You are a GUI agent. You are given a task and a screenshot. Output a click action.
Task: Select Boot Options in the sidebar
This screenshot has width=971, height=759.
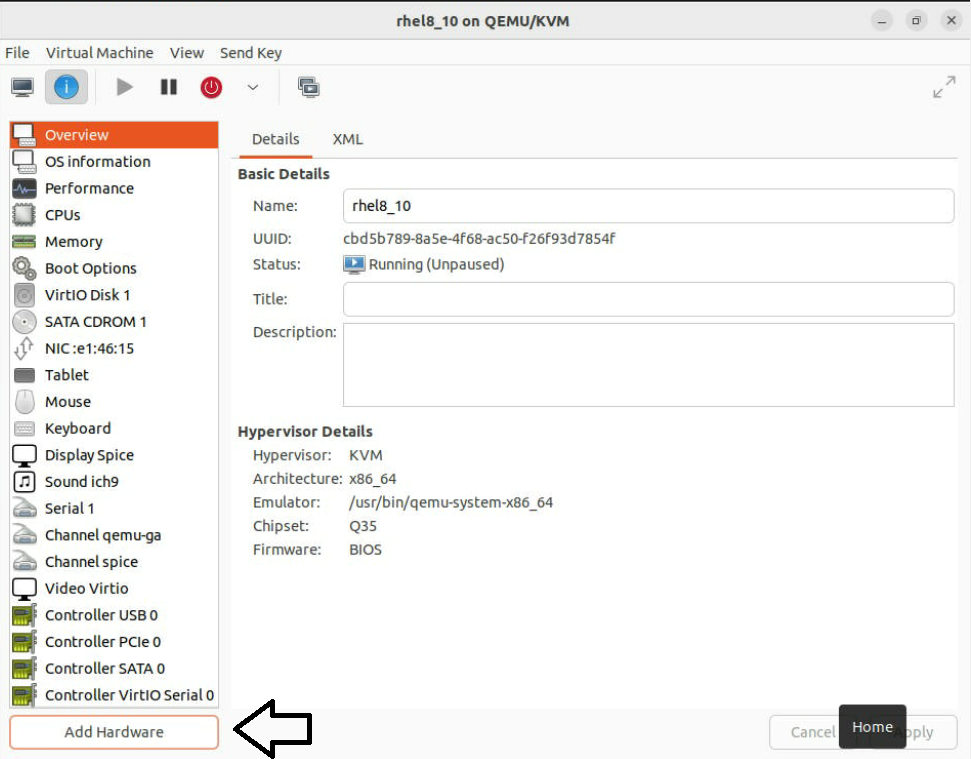coord(90,268)
